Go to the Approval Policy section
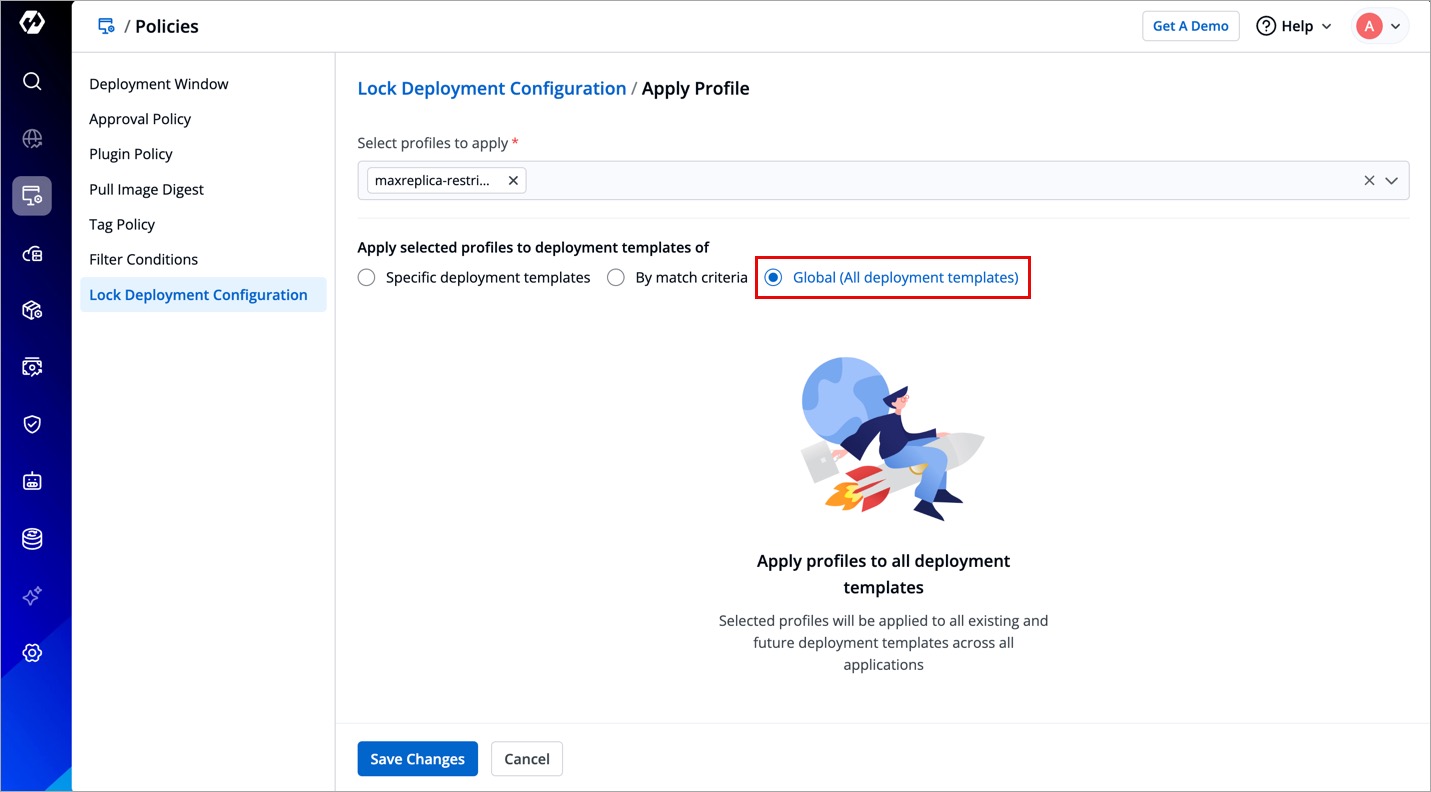This screenshot has width=1431, height=792. click(140, 119)
